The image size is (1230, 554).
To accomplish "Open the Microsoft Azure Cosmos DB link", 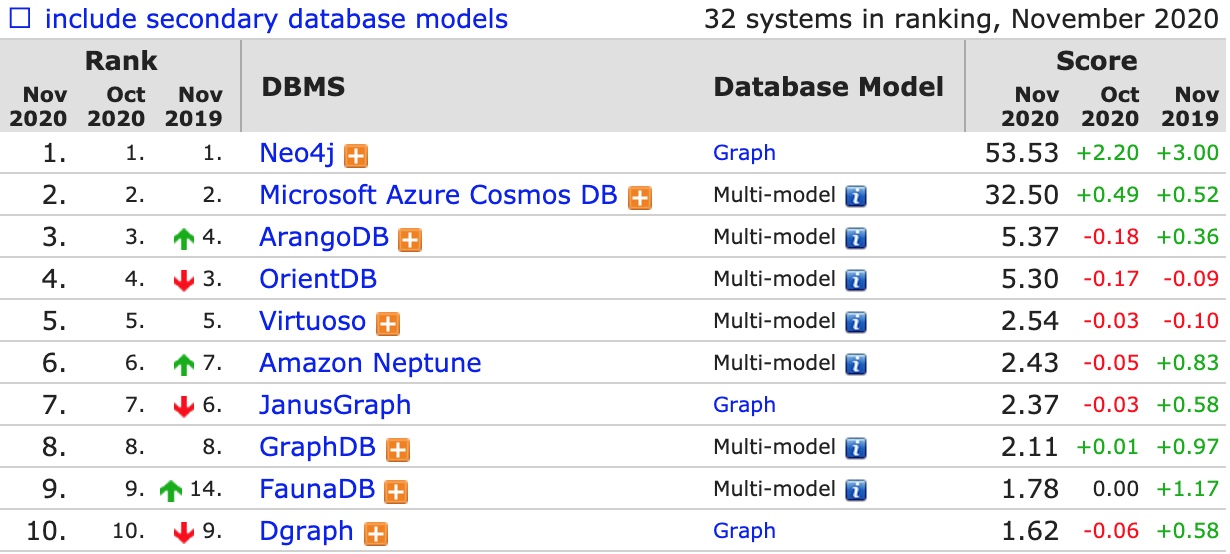I will [438, 195].
